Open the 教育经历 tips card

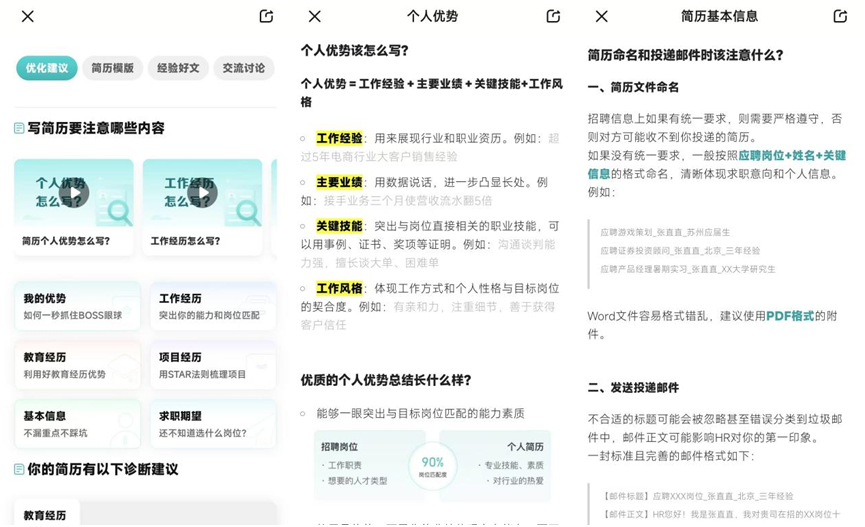[x=77, y=365]
